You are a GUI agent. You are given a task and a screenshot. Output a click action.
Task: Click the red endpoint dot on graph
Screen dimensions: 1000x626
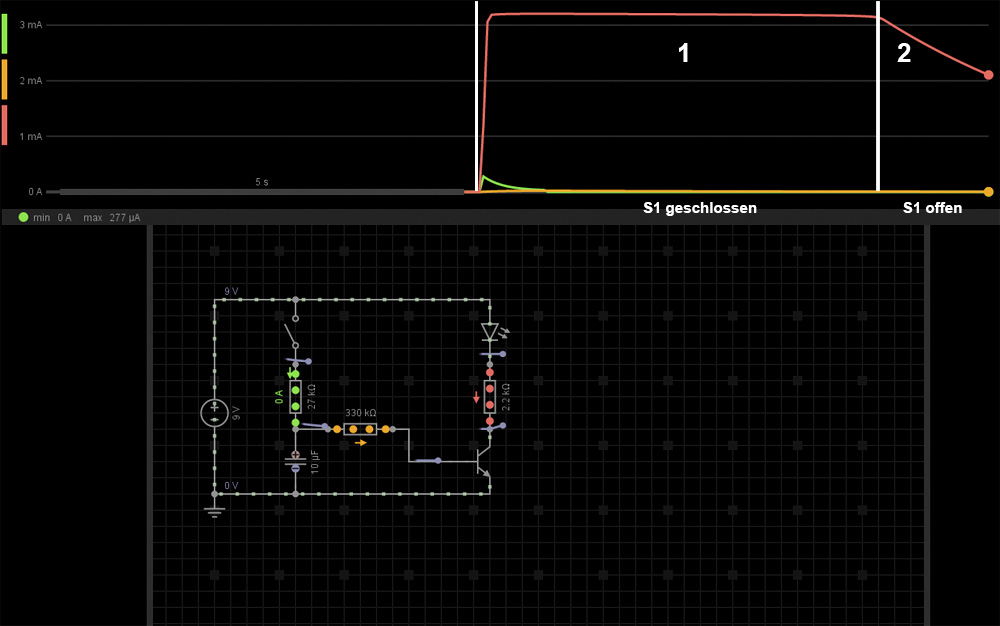(988, 75)
